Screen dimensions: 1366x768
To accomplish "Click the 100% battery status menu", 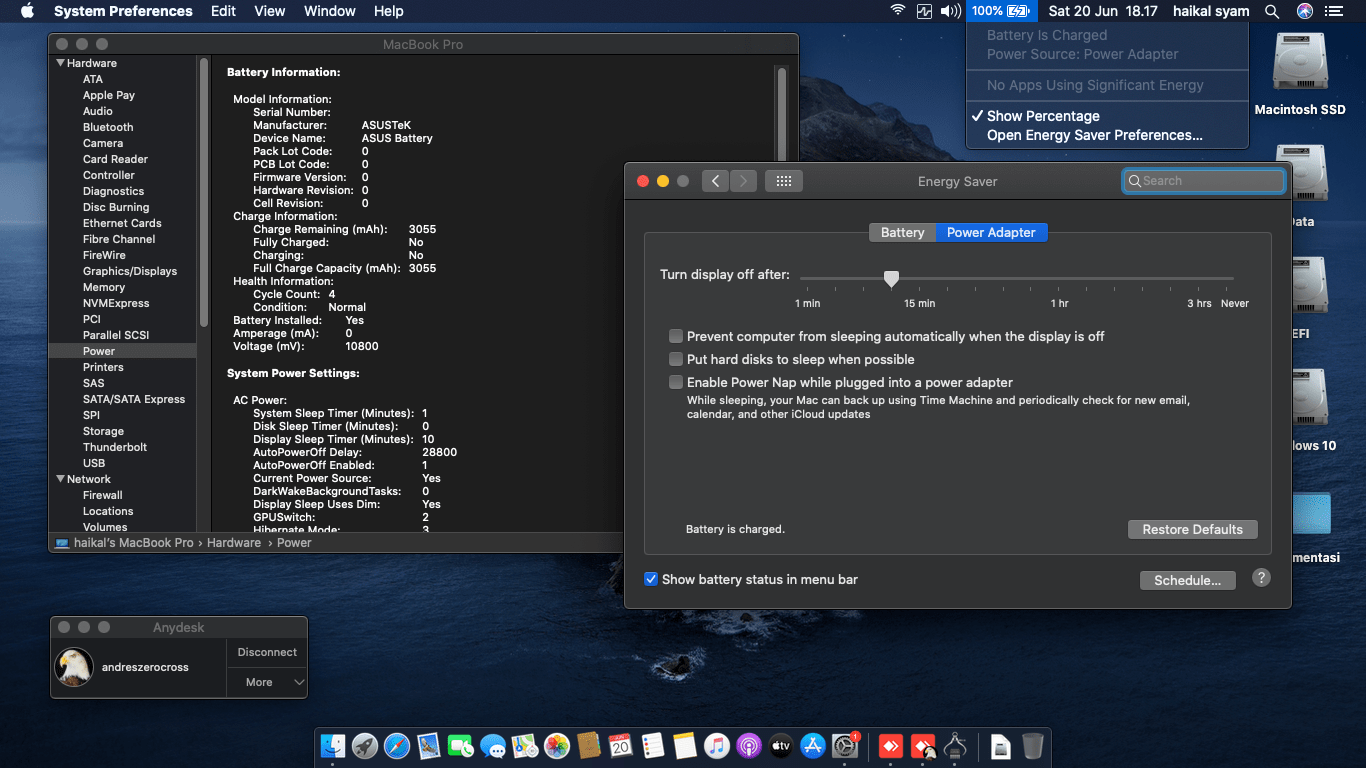I will click(1000, 11).
